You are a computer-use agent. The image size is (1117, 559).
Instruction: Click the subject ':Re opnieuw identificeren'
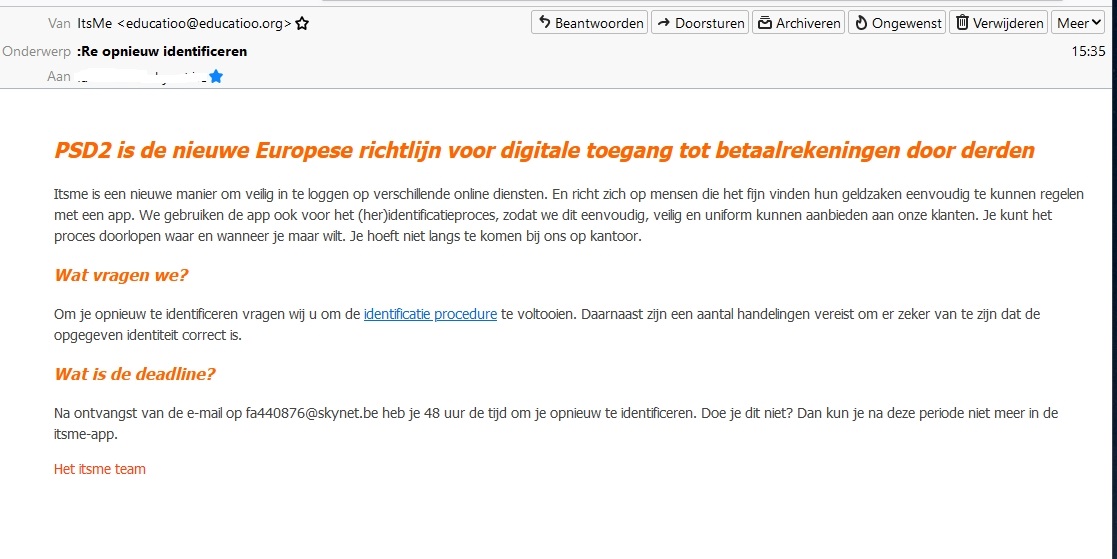(162, 51)
